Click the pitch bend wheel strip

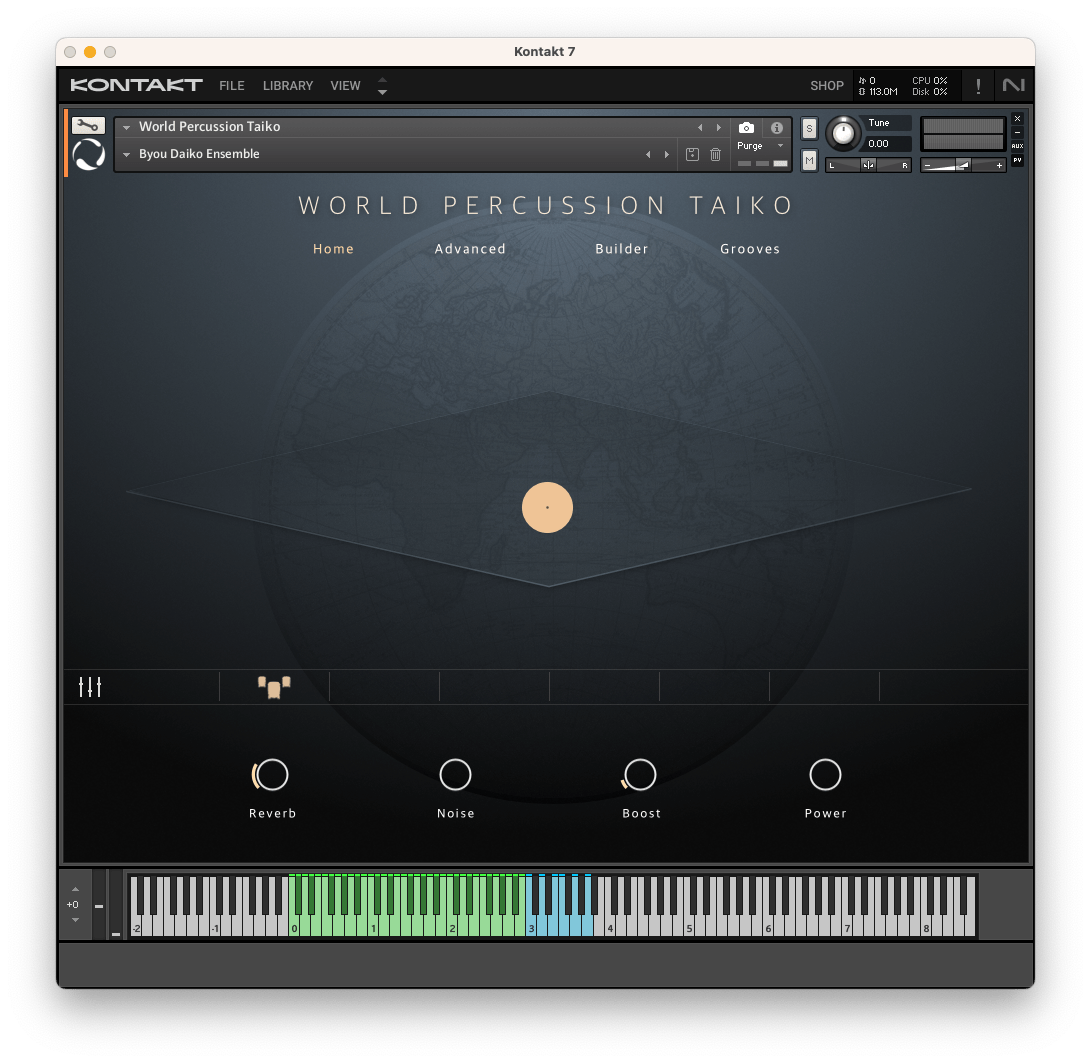tap(99, 904)
